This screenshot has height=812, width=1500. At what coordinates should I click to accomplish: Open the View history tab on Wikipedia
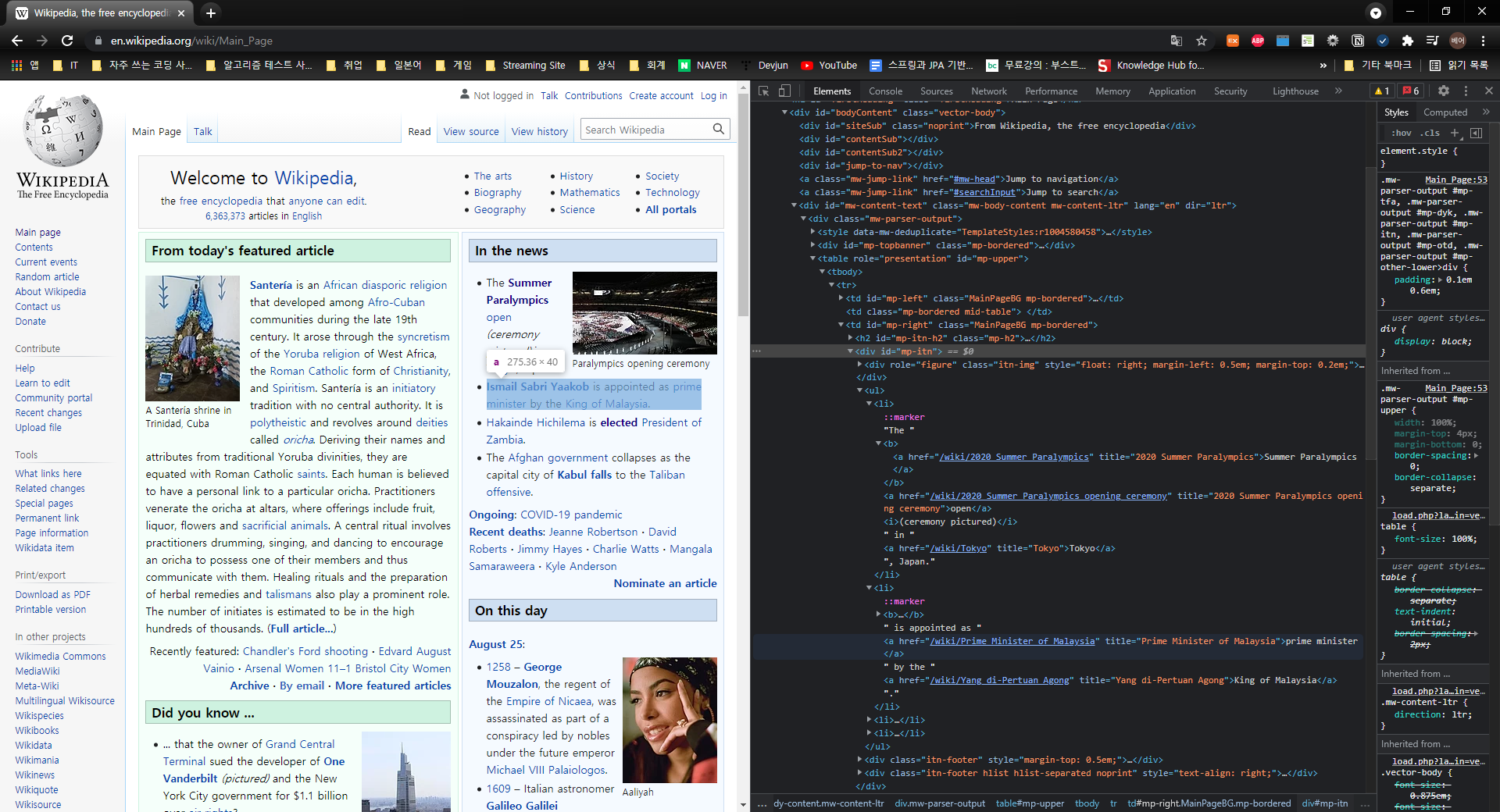click(540, 131)
